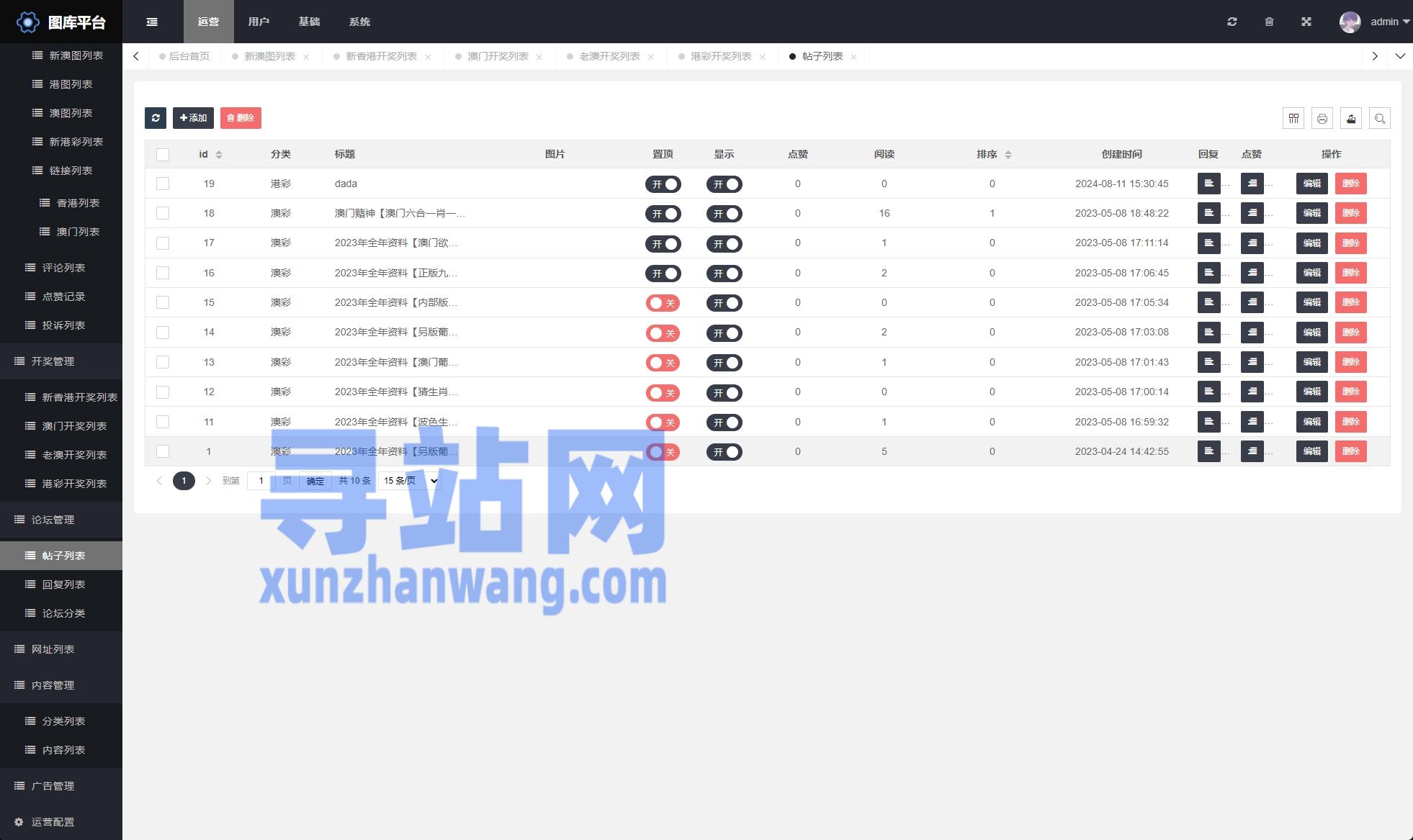Screen dimensions: 1413x840
Task: Click the export icon above the table
Action: (x=1351, y=118)
